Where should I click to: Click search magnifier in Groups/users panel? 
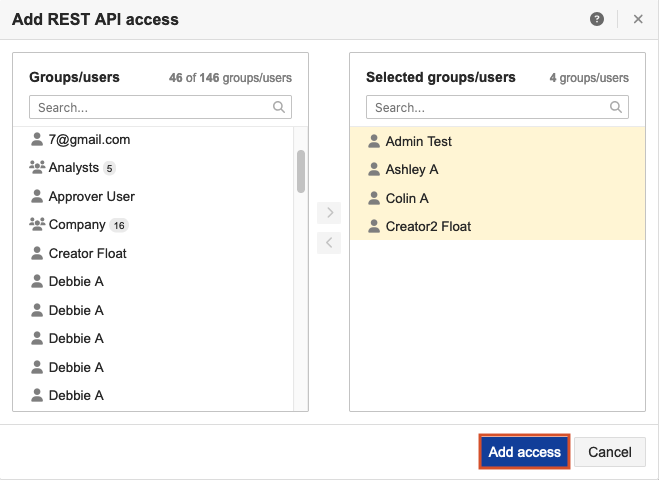tap(279, 107)
